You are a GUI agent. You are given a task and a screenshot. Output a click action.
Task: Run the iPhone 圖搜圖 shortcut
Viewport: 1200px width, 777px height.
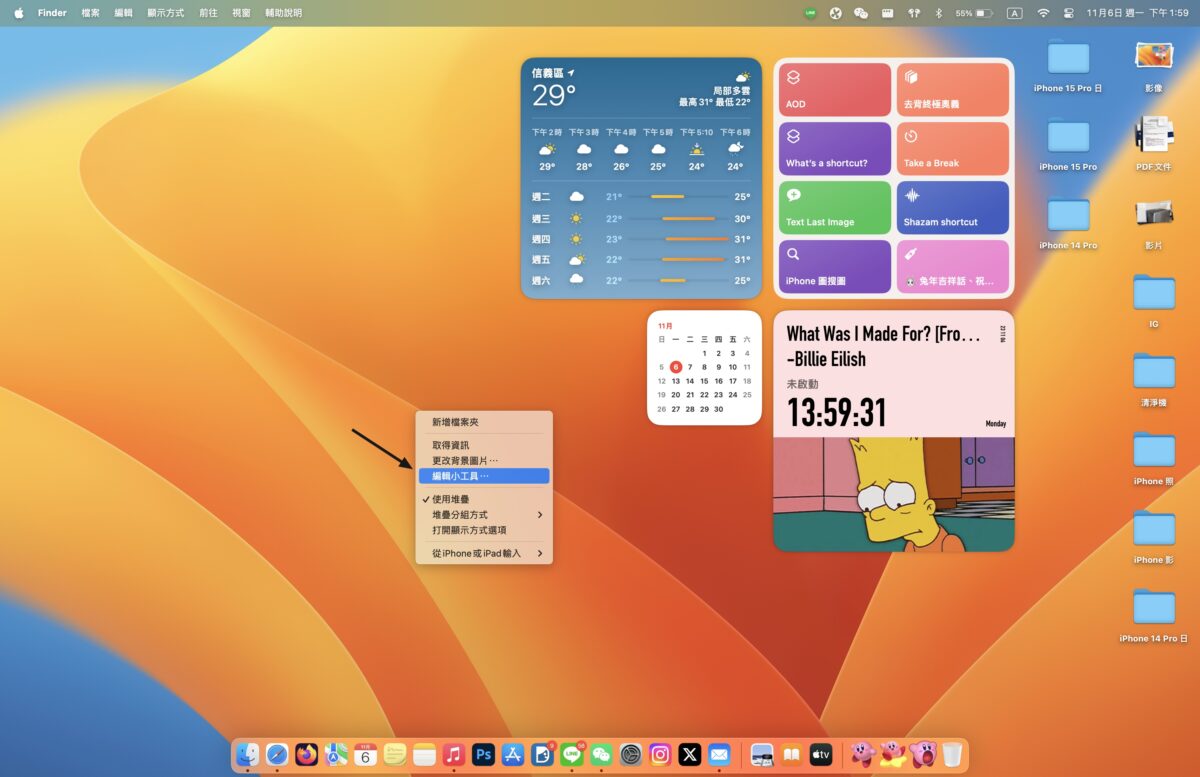pyautogui.click(x=835, y=267)
